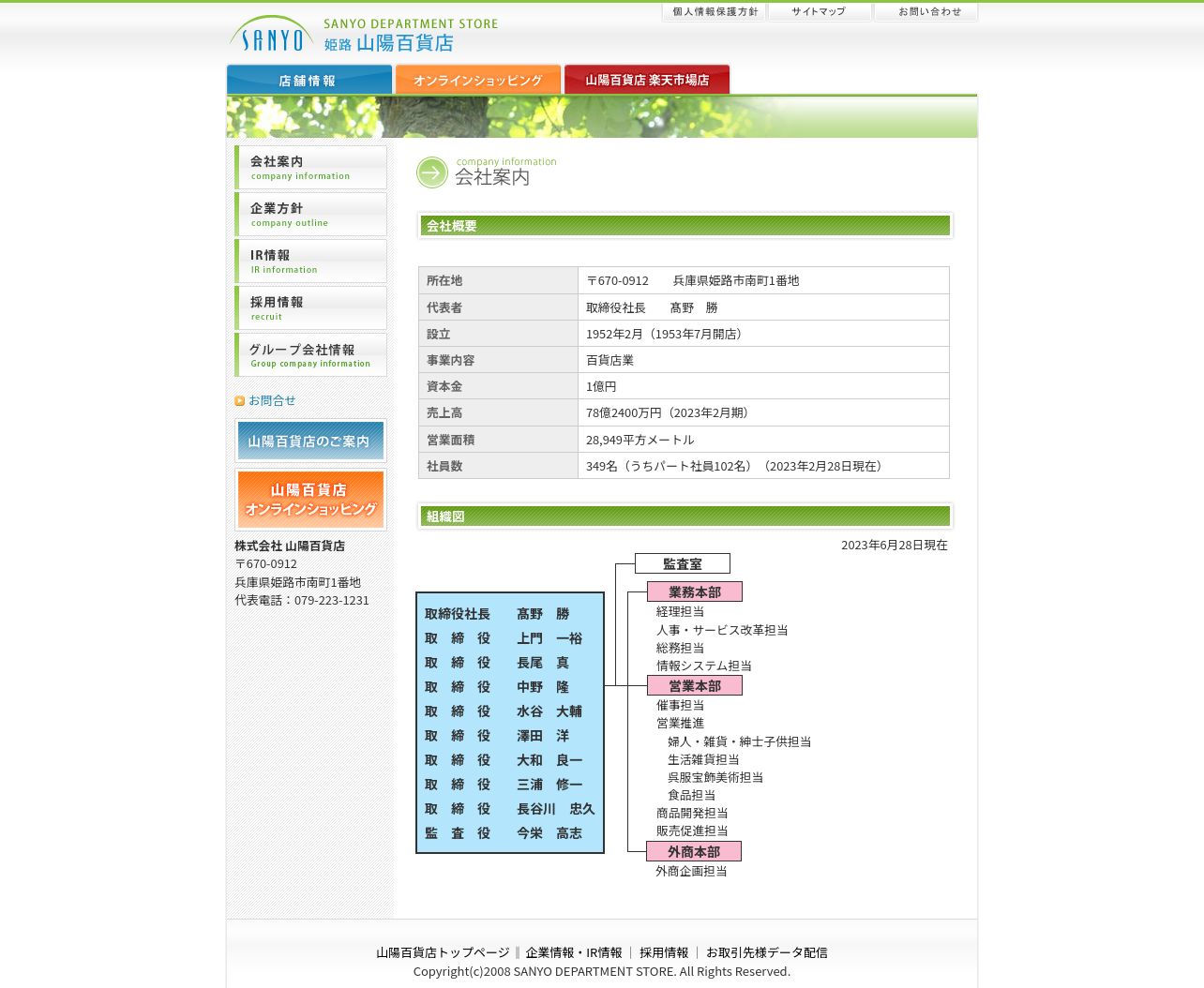Click 商品開発担当 in the org chart
This screenshot has width=1204, height=988.
point(692,813)
